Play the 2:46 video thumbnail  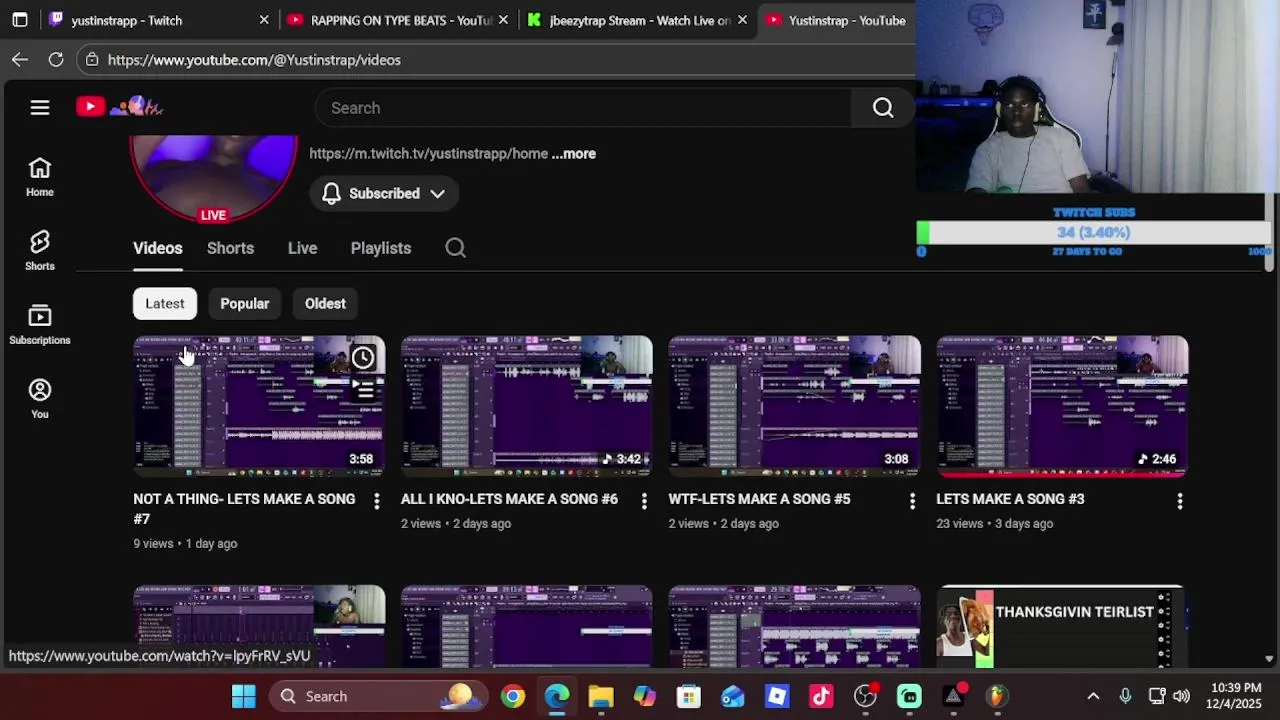coord(1062,406)
